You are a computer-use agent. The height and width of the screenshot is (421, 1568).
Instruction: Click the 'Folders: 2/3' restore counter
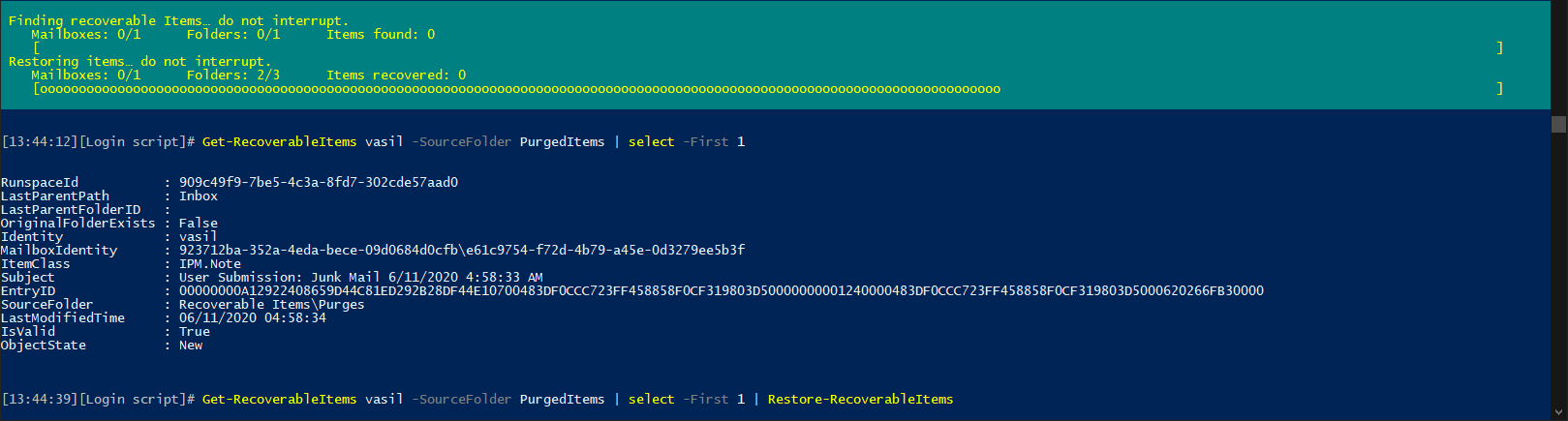pos(233,75)
